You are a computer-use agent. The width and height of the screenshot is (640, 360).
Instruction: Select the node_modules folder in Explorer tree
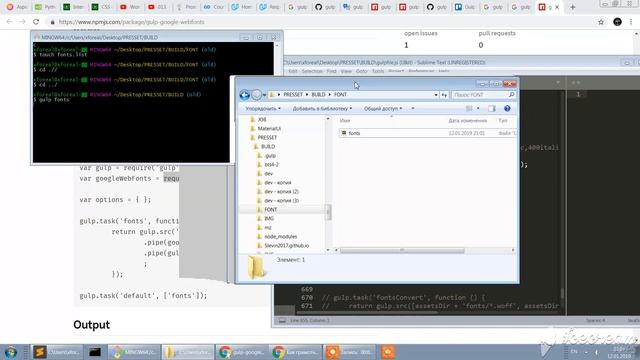280,236
